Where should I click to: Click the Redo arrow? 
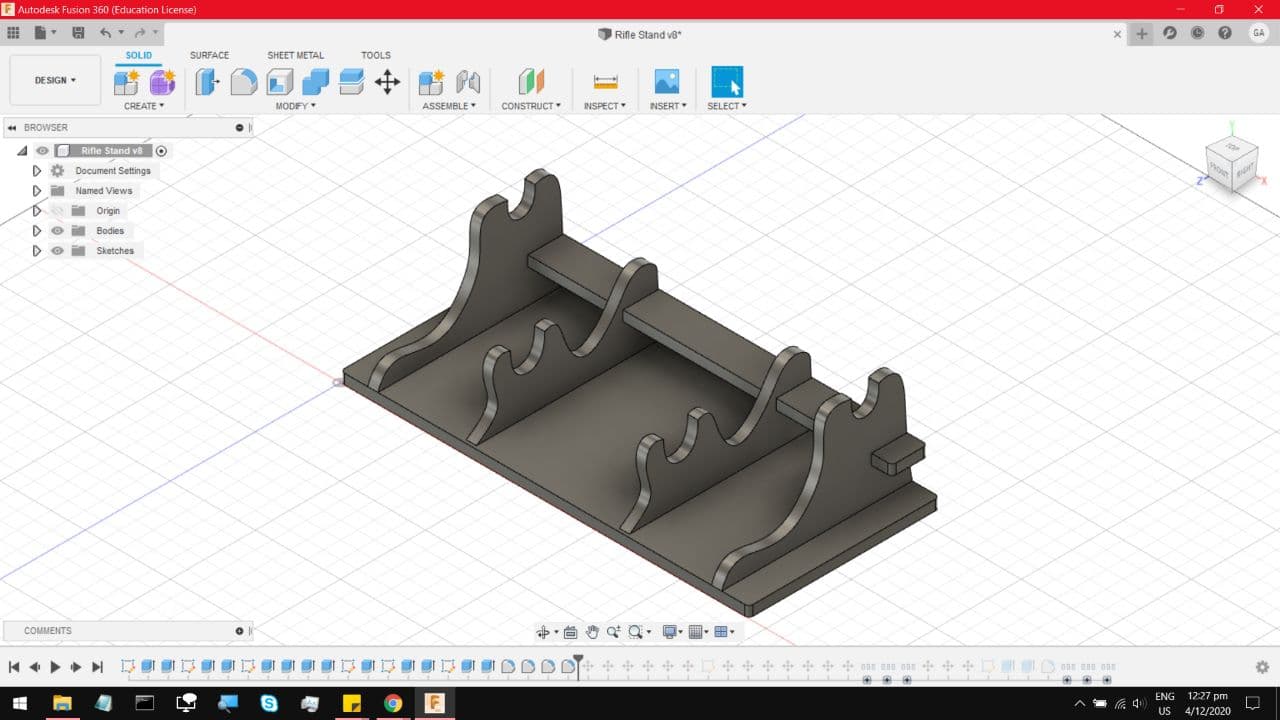[140, 33]
